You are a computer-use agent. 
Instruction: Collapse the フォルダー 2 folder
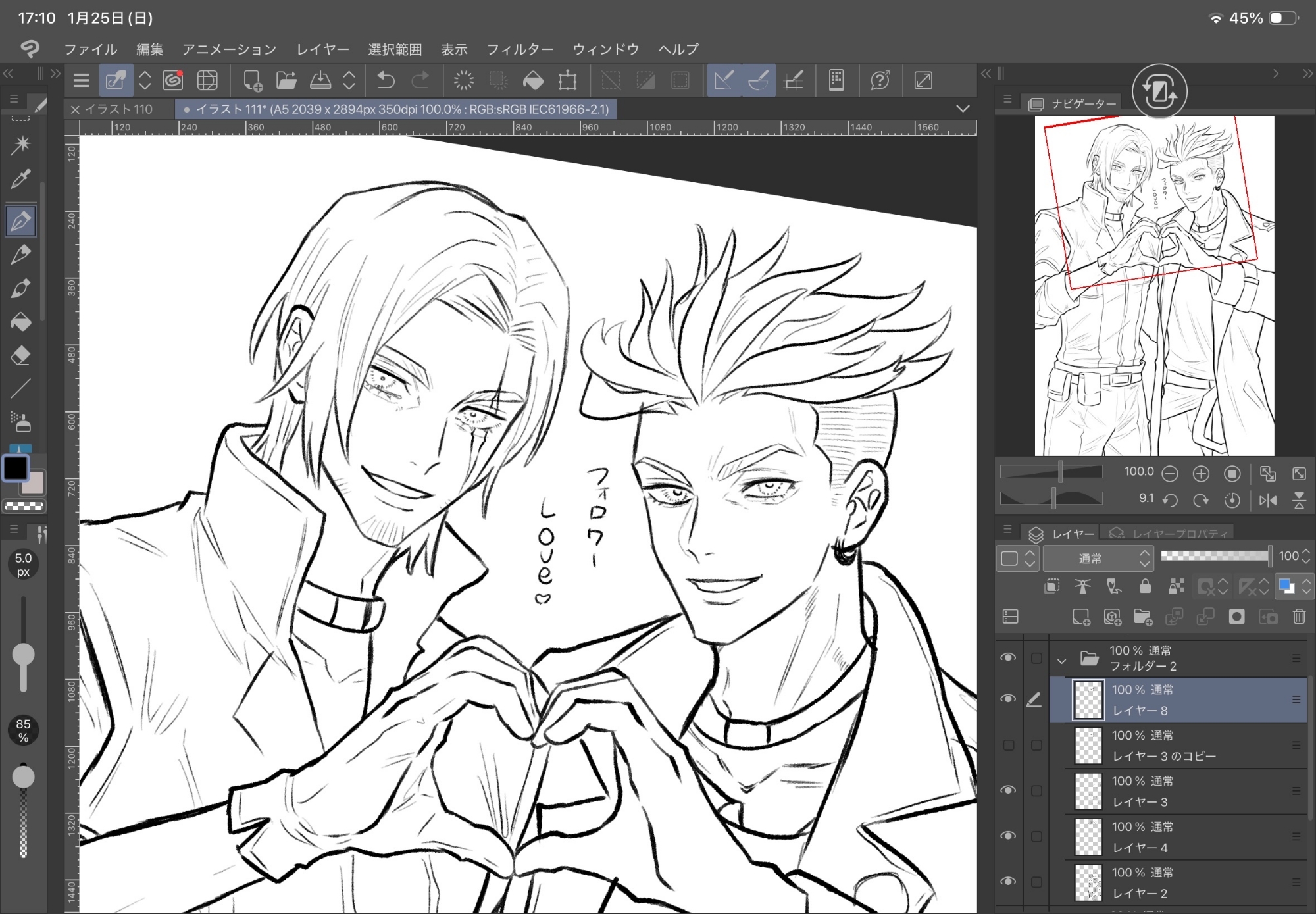pyautogui.click(x=1061, y=660)
